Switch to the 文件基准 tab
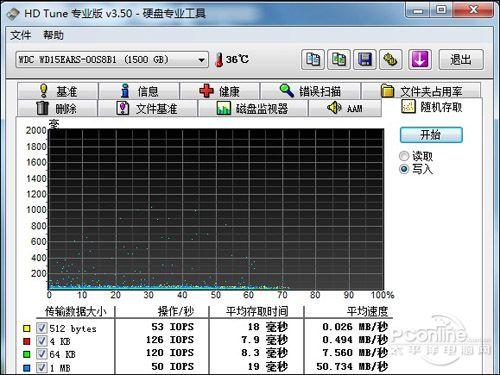The width and height of the screenshot is (500, 375). [x=147, y=108]
